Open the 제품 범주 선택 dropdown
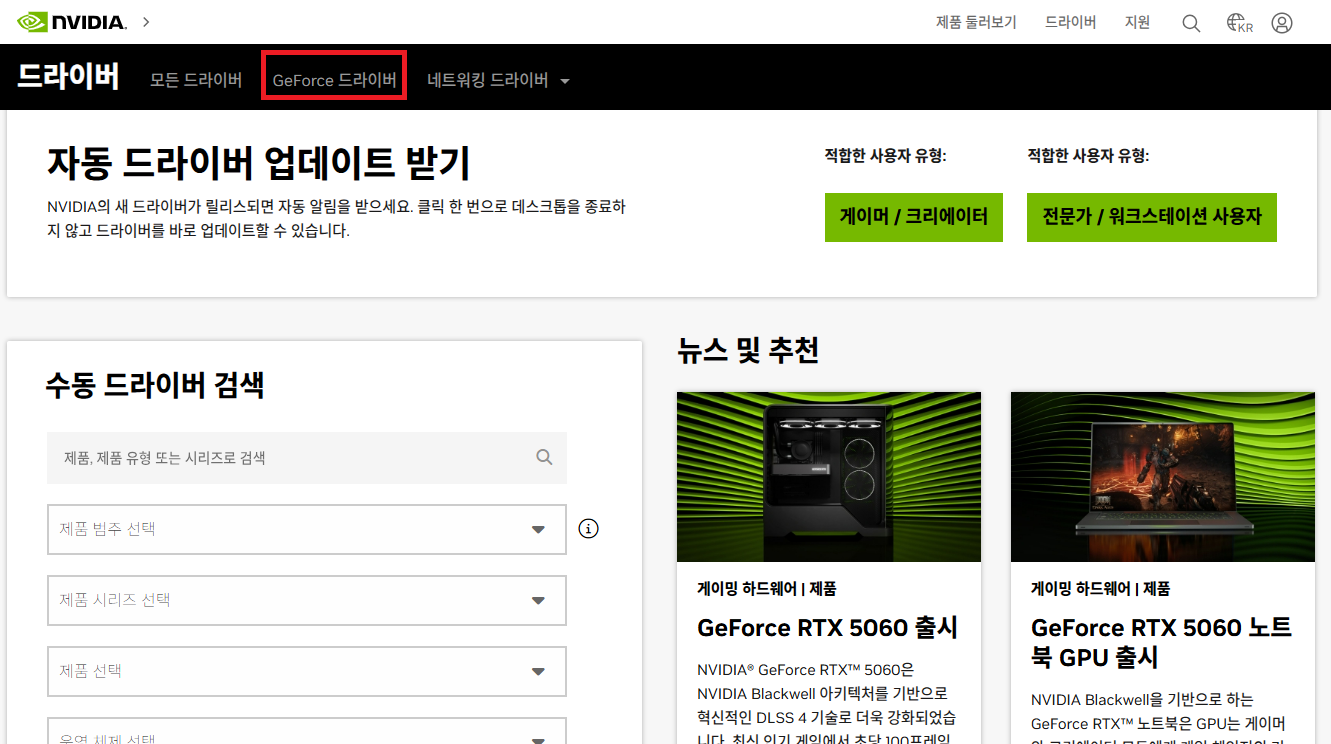Image resolution: width=1331 pixels, height=744 pixels. [x=307, y=529]
